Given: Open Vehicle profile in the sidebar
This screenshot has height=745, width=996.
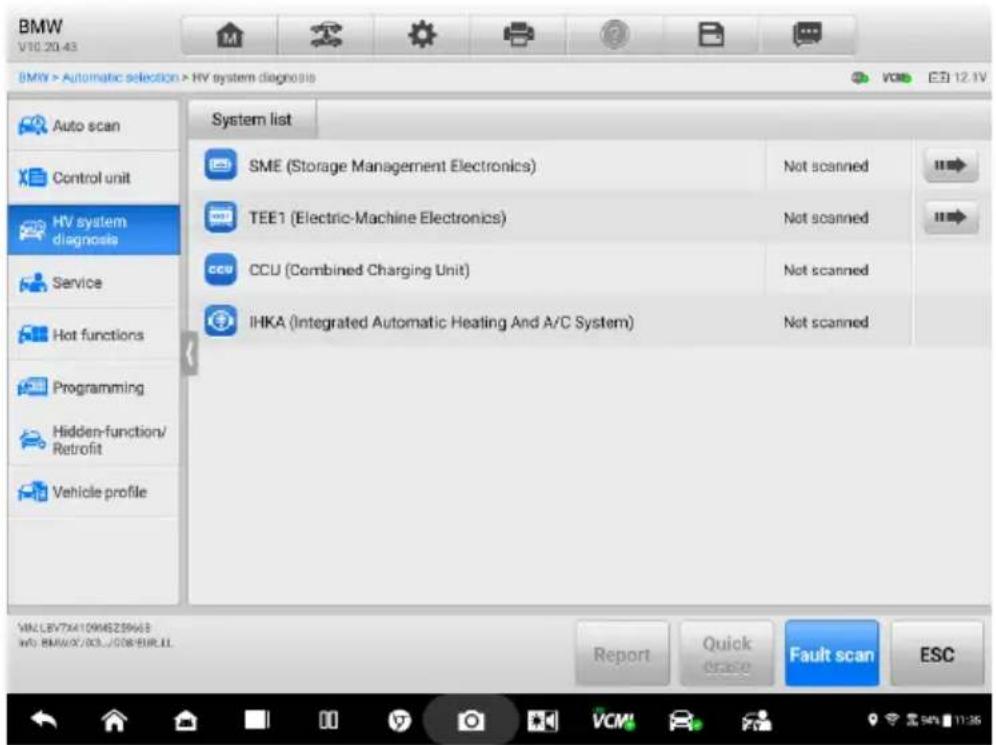Looking at the screenshot, I should click(93, 492).
